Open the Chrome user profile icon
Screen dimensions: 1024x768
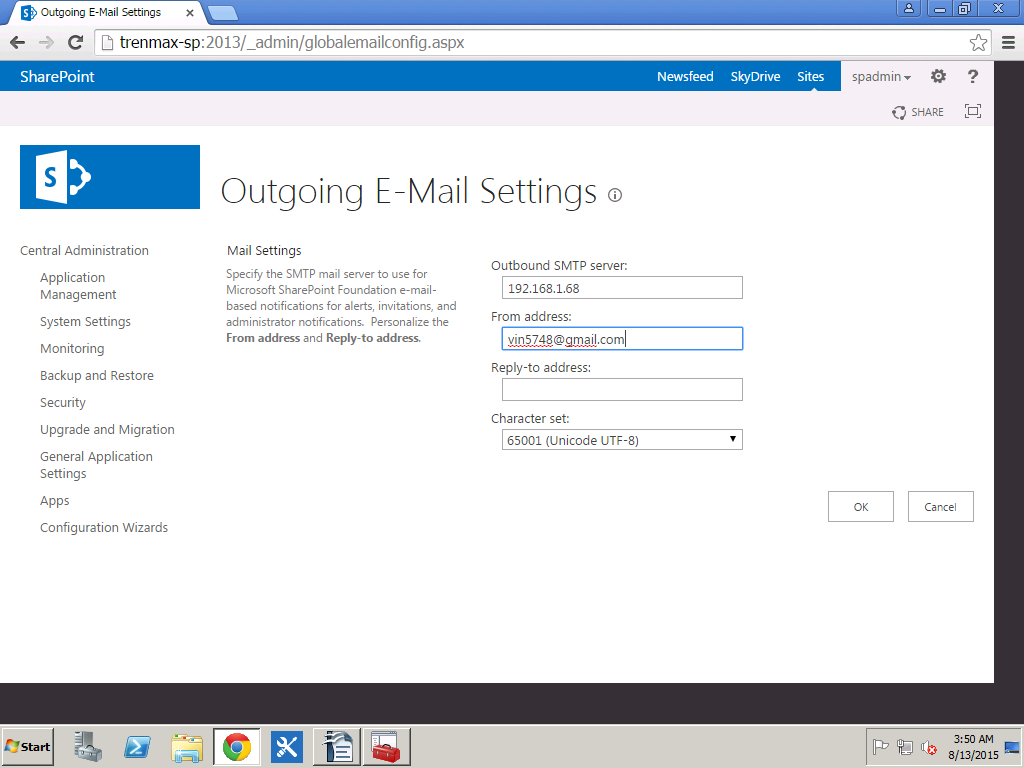pyautogui.click(x=908, y=8)
